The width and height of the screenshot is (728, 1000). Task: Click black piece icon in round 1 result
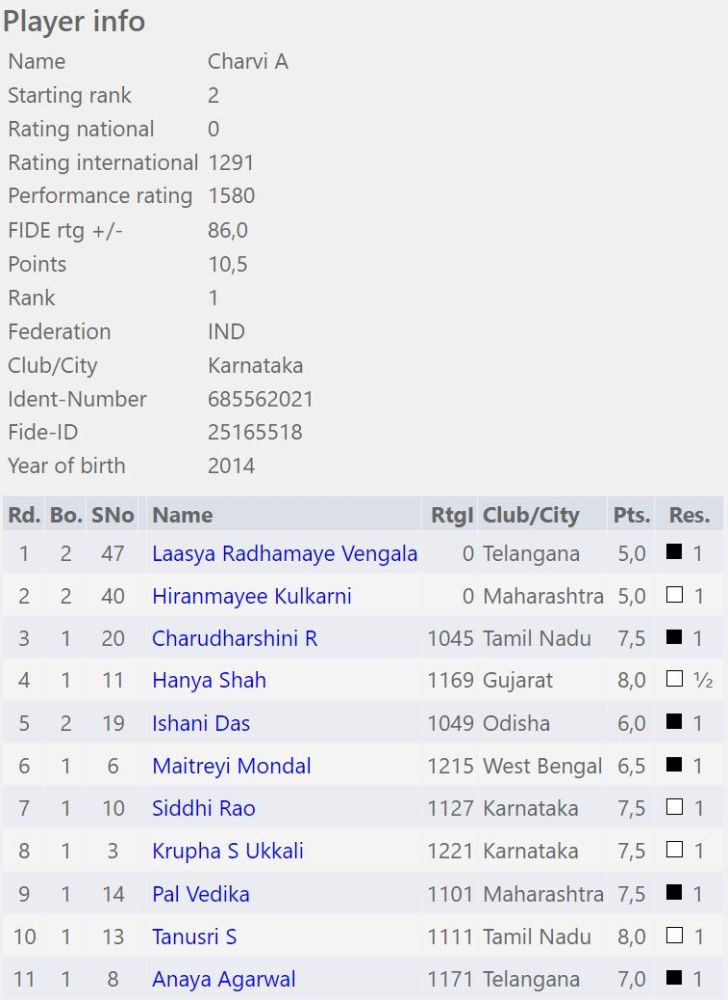(674, 553)
